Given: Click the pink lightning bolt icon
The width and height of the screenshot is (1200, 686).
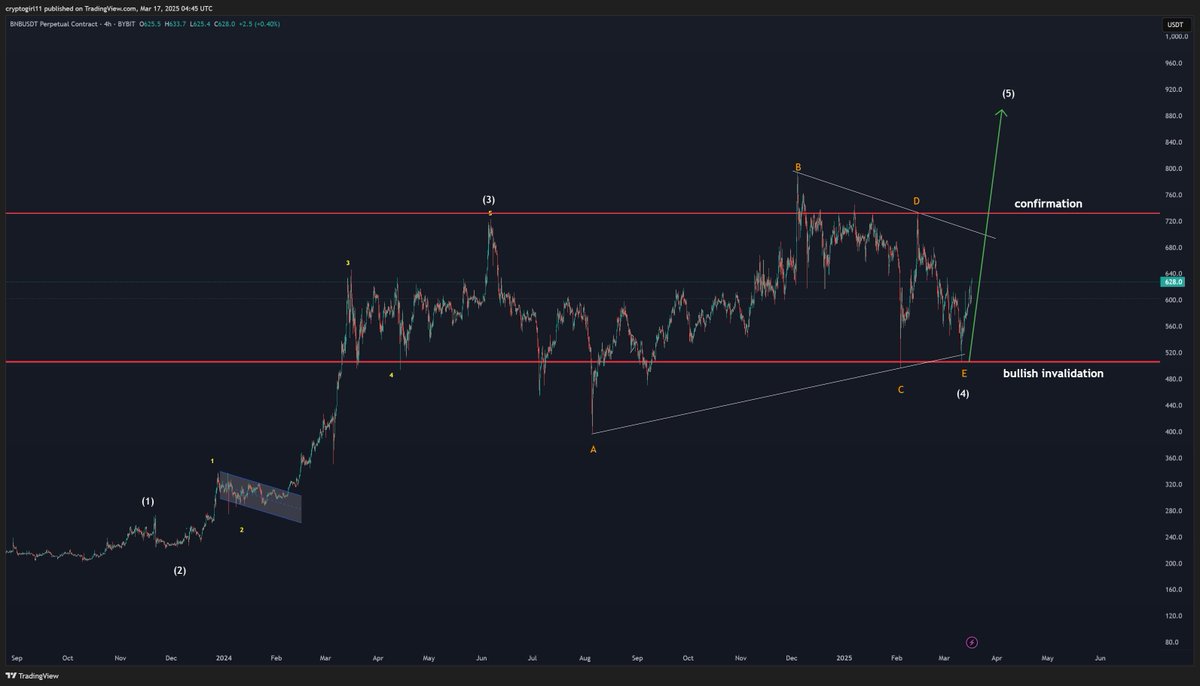Looking at the screenshot, I should point(974,642).
